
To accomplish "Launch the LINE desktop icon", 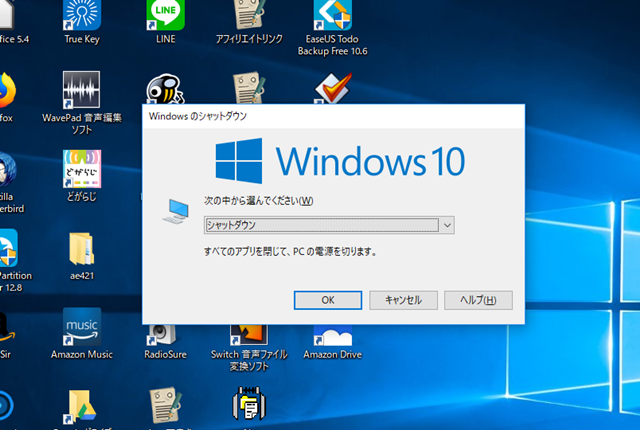I will 165,20.
